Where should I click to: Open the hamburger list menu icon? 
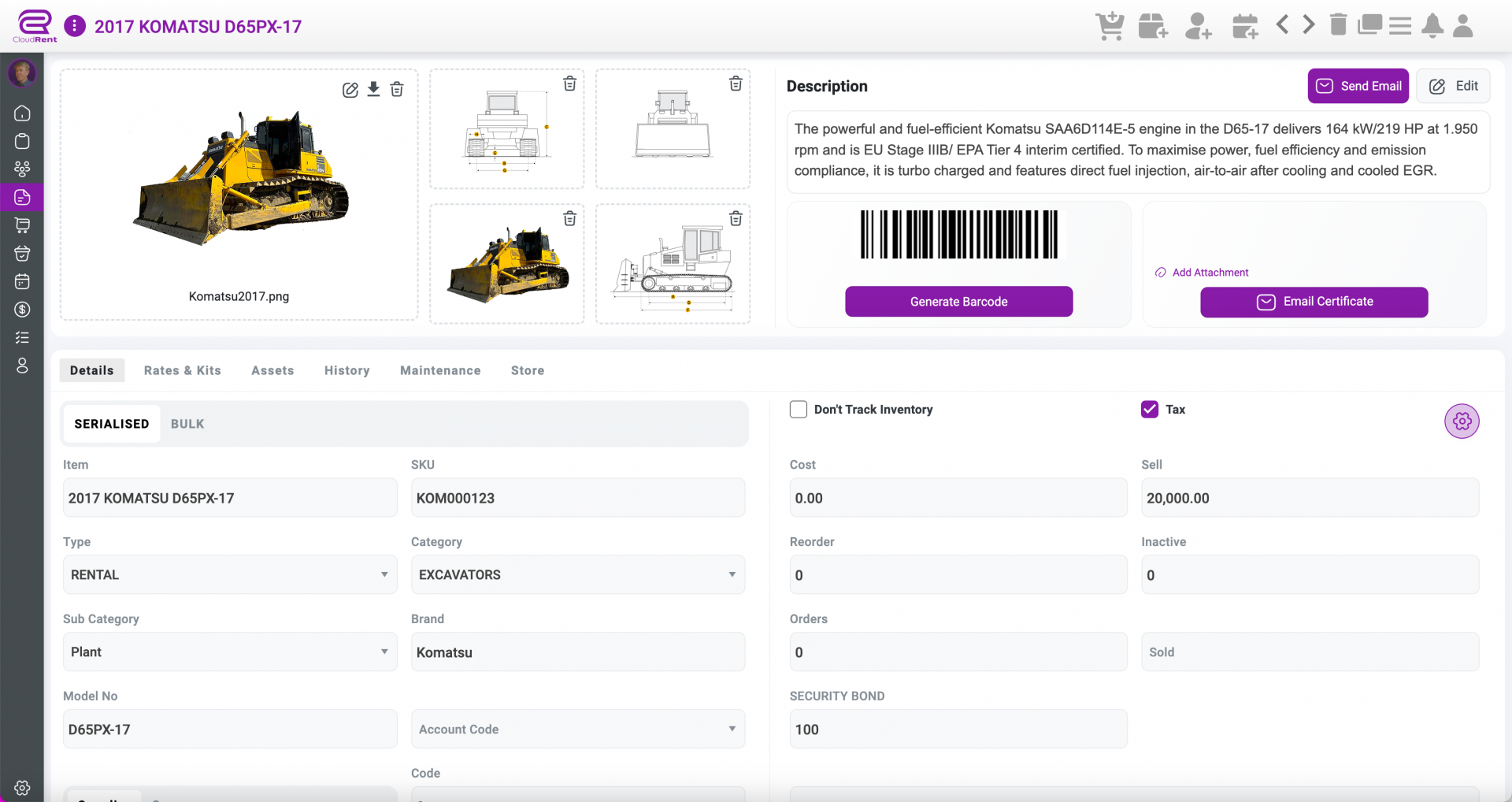tap(1400, 25)
